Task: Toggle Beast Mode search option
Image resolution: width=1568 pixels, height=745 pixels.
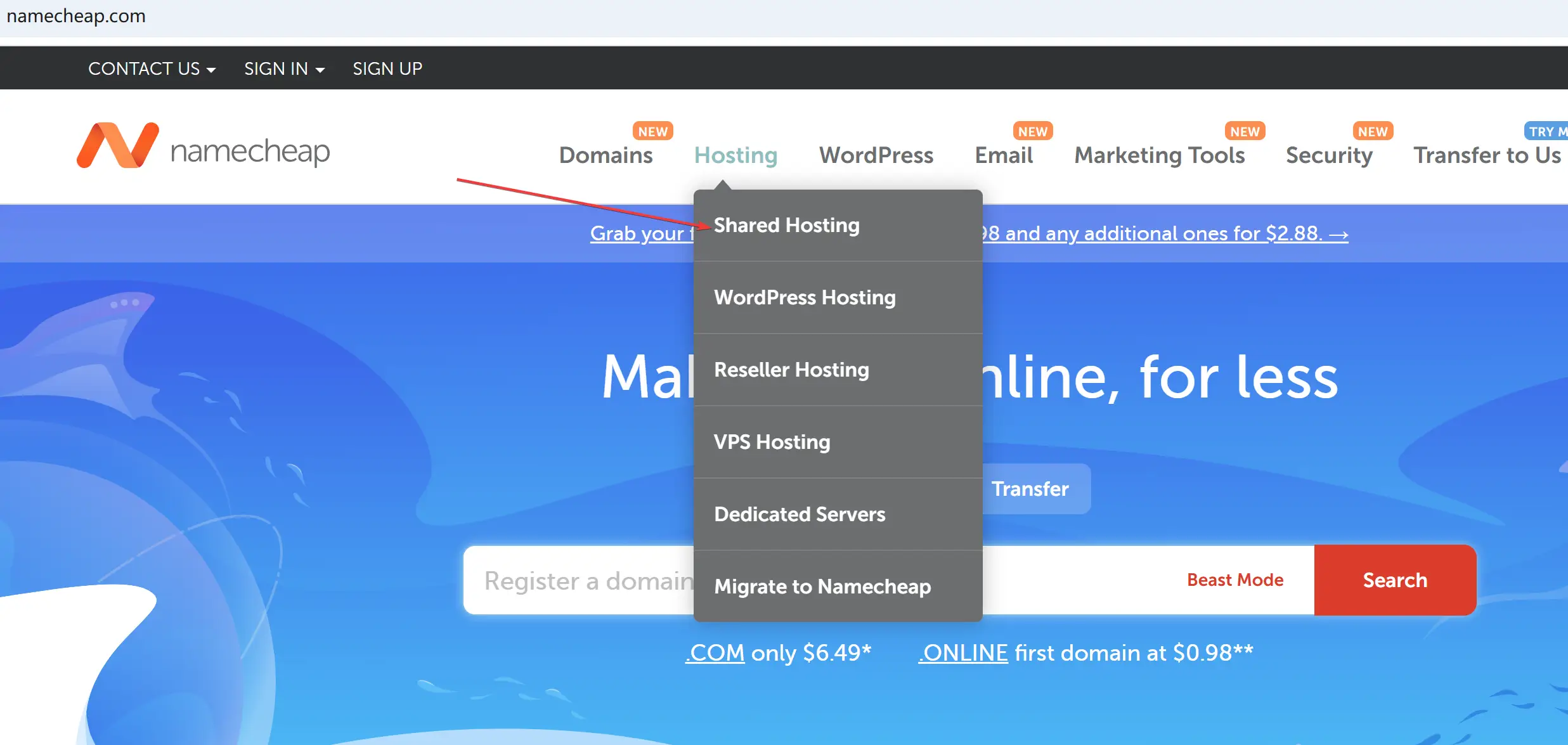Action: 1235,580
